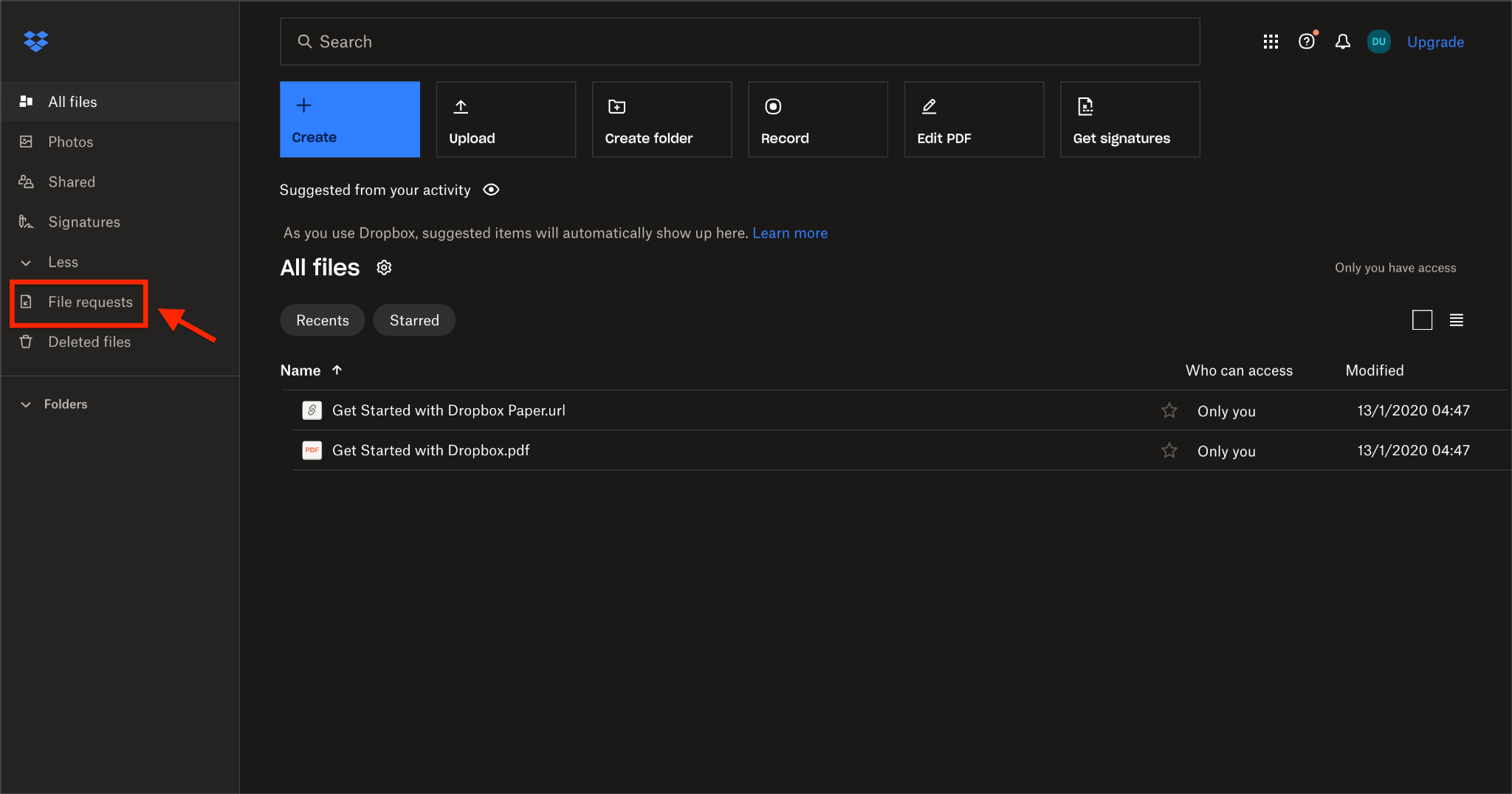Switch to list view layout icon

[1456, 320]
